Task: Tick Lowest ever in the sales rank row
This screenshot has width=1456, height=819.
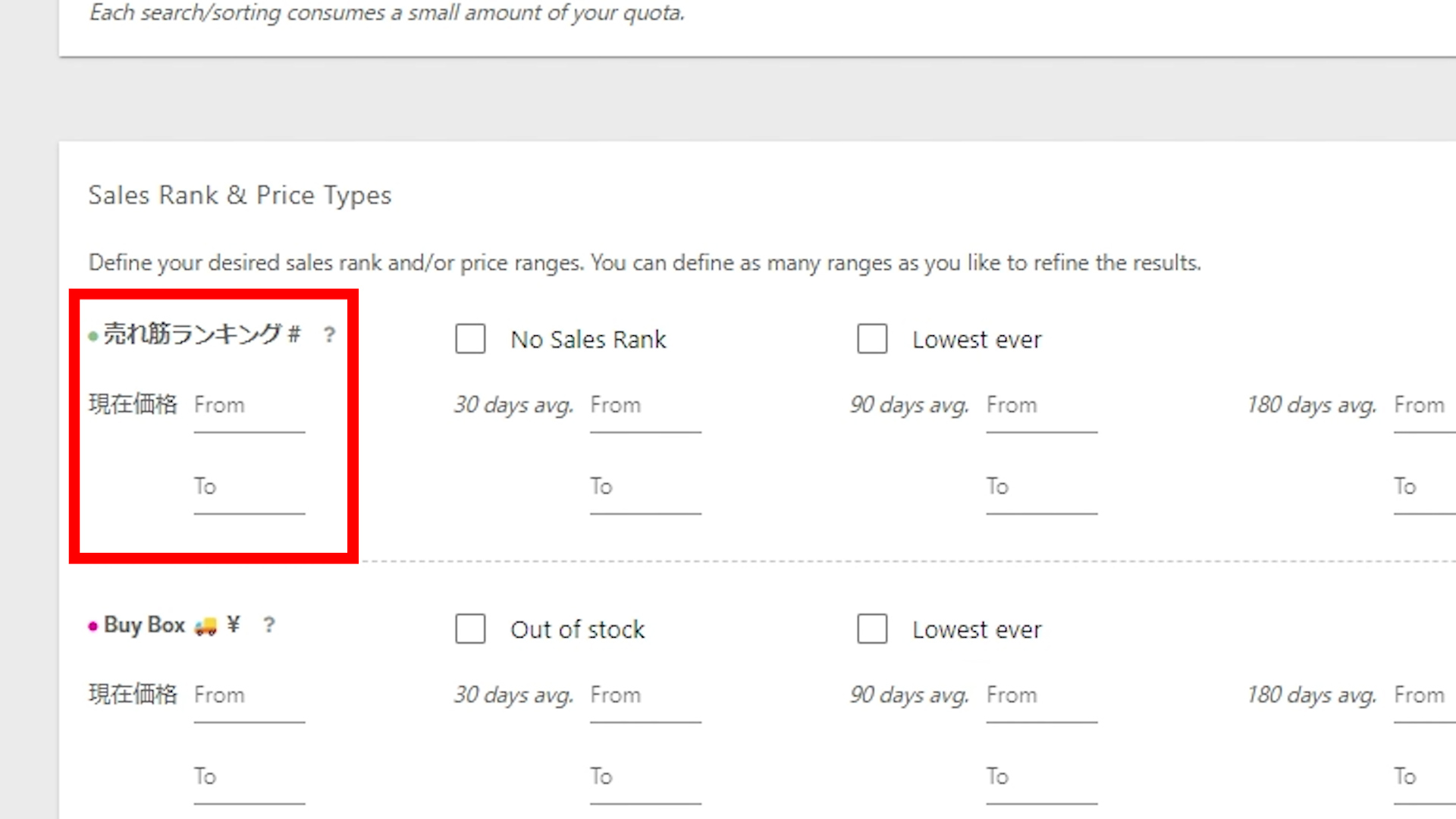Action: [x=872, y=339]
